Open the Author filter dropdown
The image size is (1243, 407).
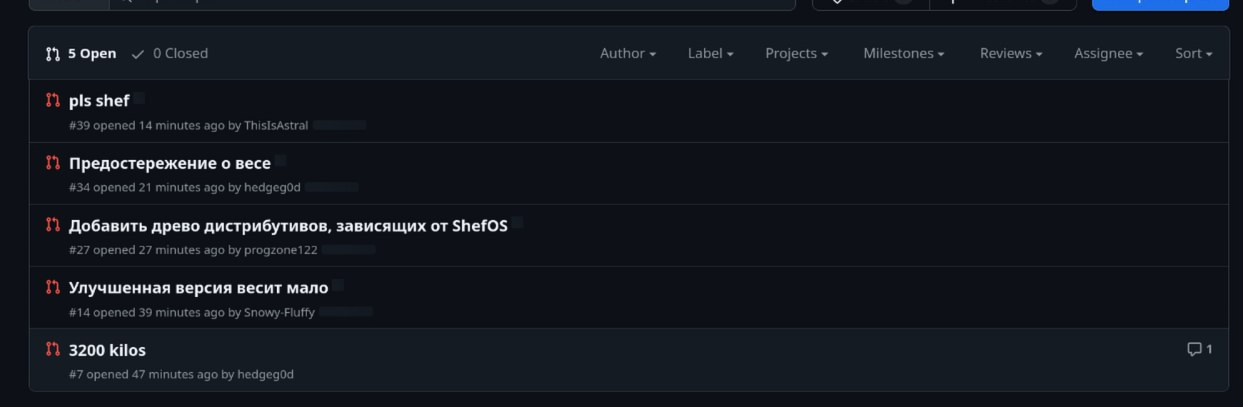tap(627, 53)
